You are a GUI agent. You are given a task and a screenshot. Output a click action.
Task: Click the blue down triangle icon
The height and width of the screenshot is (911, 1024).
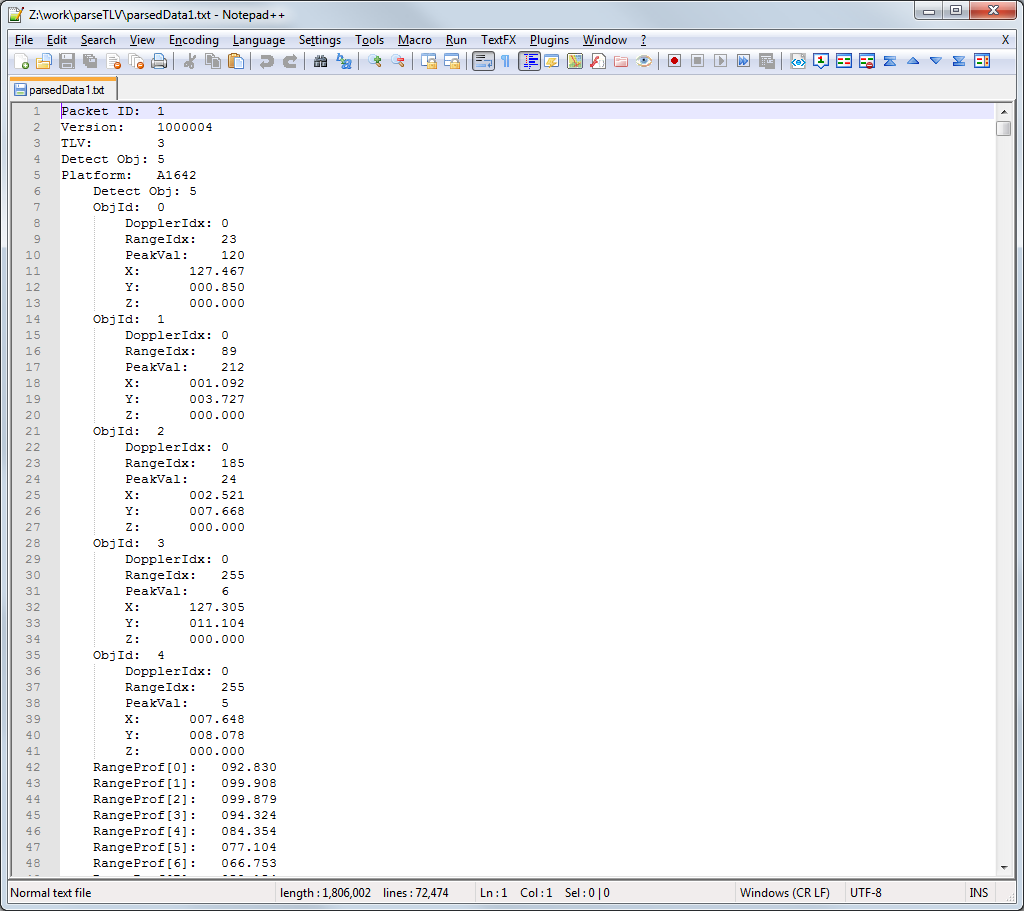tap(936, 61)
